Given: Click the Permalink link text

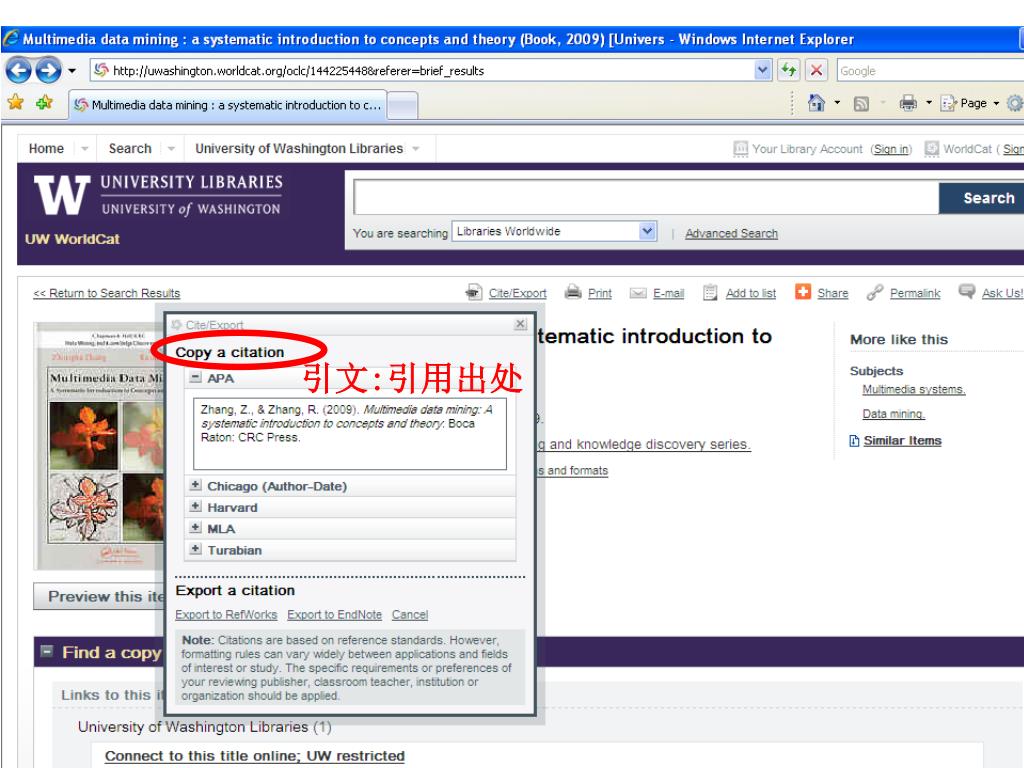Looking at the screenshot, I should 916,293.
